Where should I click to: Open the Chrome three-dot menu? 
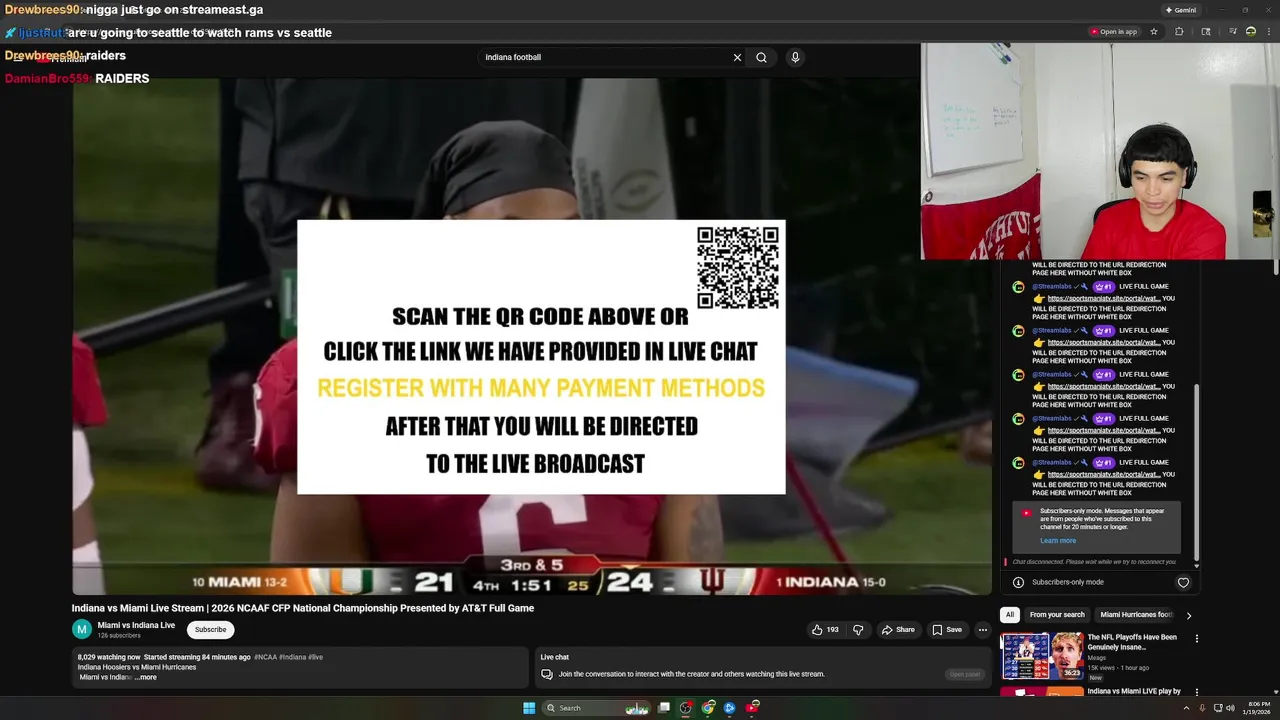(1270, 32)
